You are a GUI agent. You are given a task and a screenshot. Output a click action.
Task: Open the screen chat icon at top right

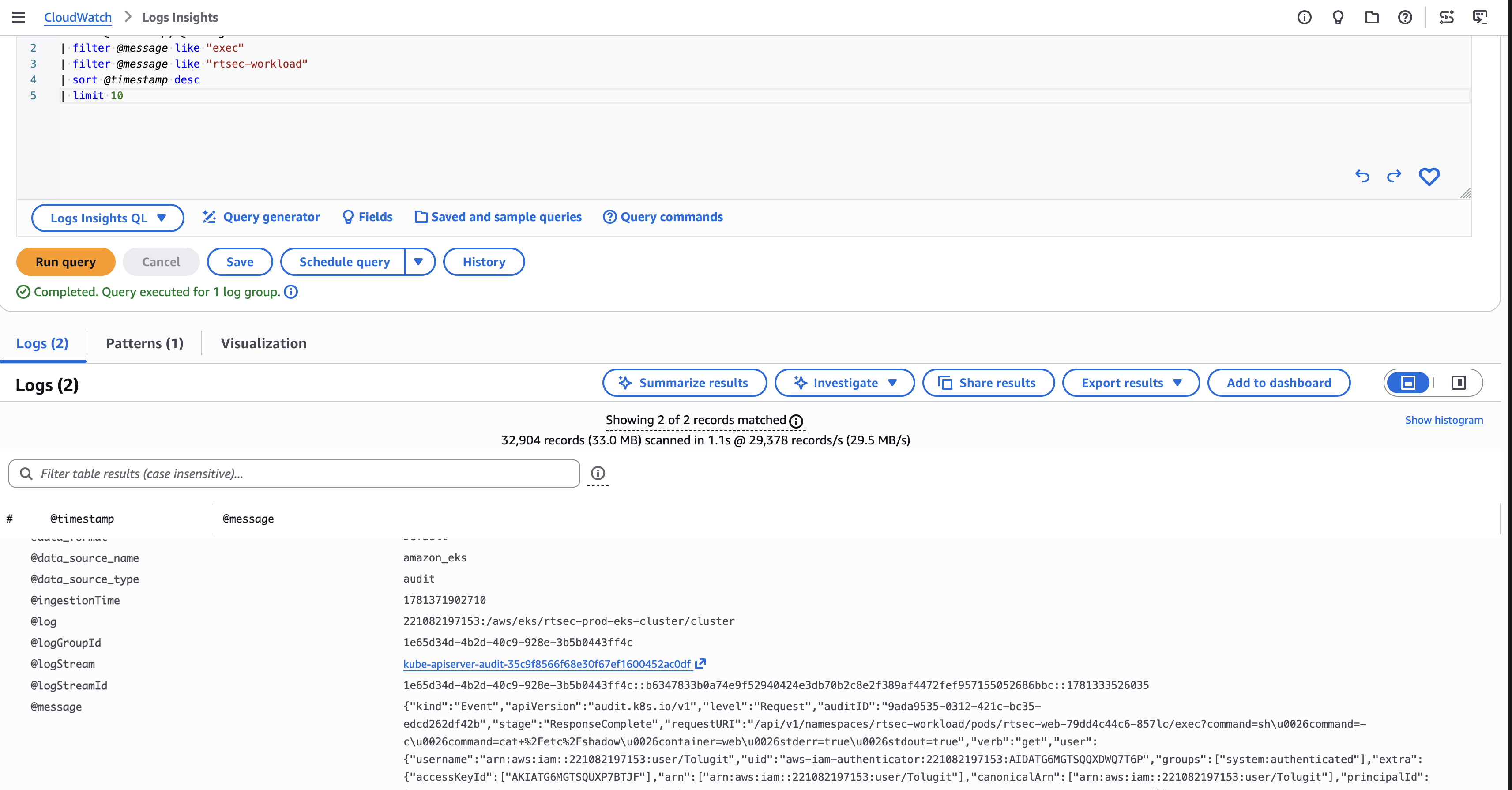tap(1480, 18)
